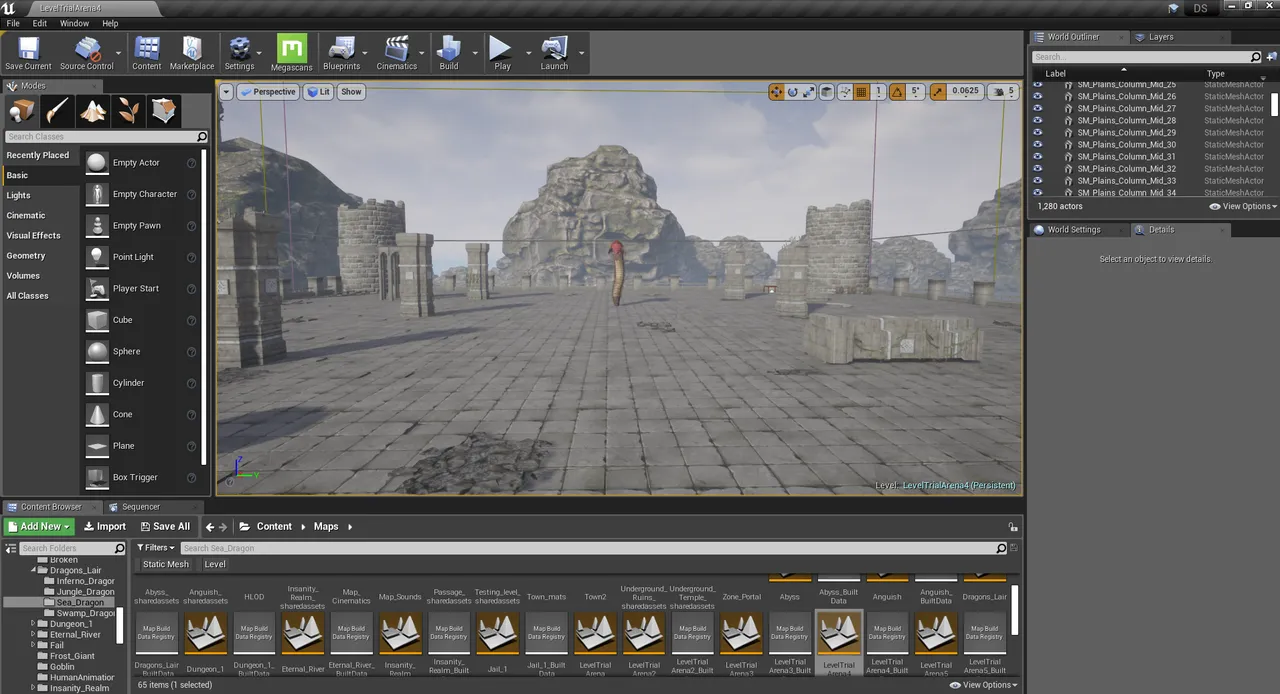Click the Search Classes input field
Viewport: 1280px width, 694px height.
tap(106, 137)
